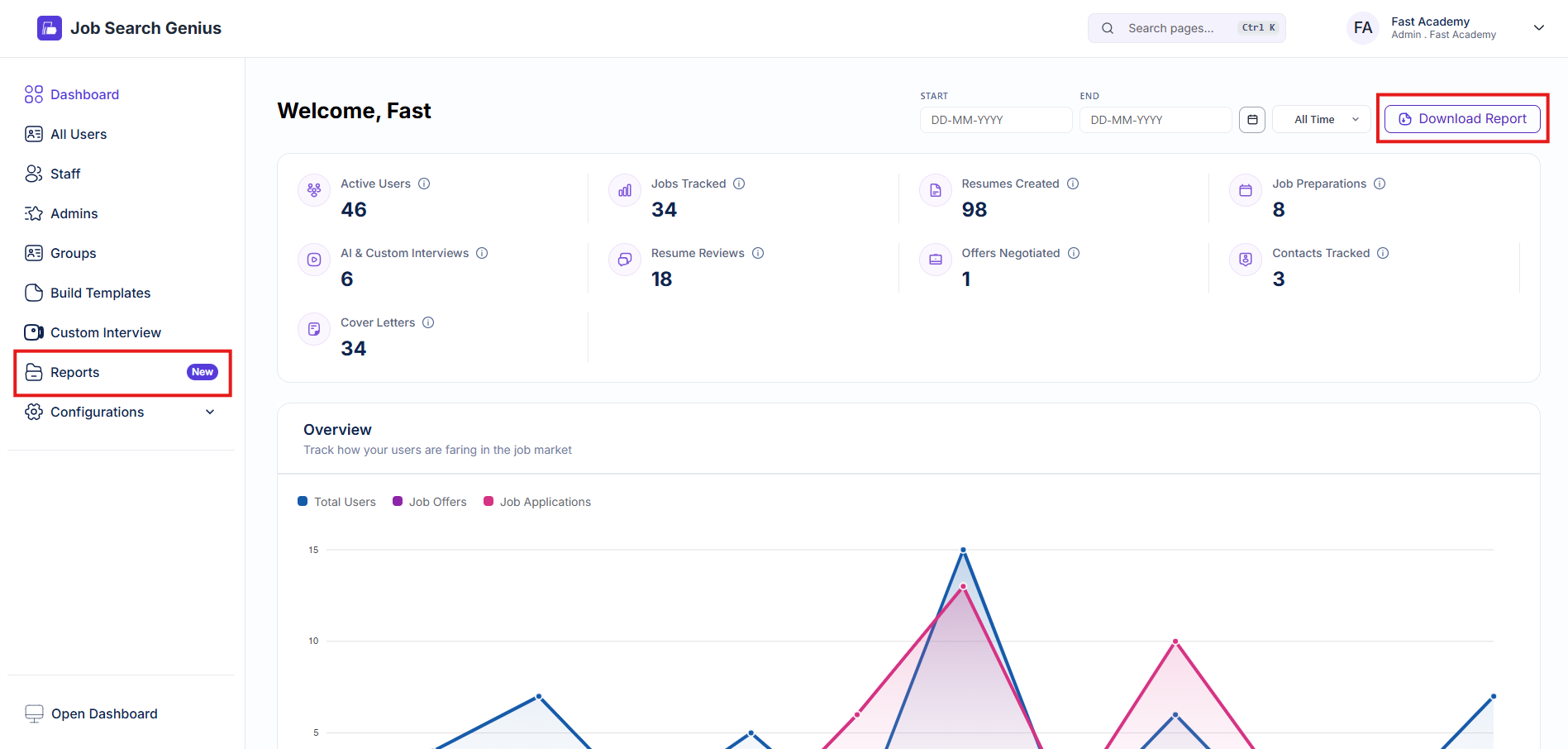1568x749 pixels.
Task: Click the FA profile avatar
Action: (1363, 28)
